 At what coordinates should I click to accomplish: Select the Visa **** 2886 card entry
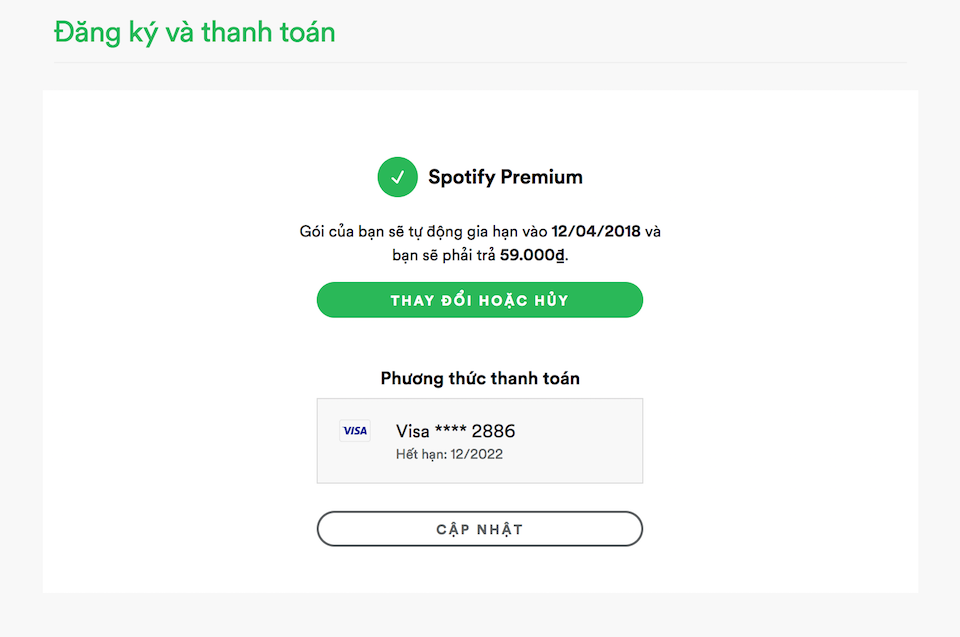[x=455, y=430]
